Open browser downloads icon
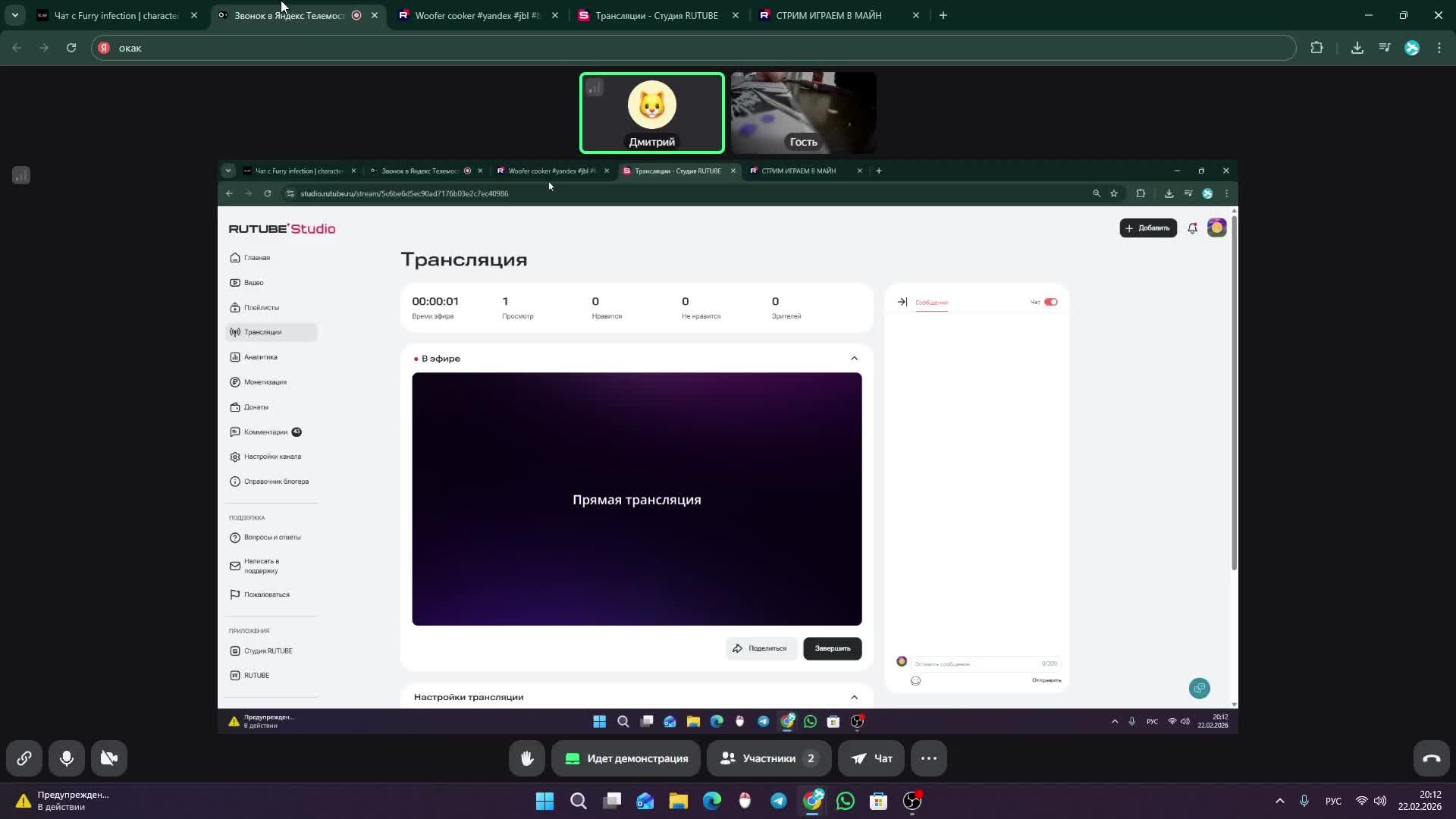This screenshot has height=819, width=1456. point(1357,48)
